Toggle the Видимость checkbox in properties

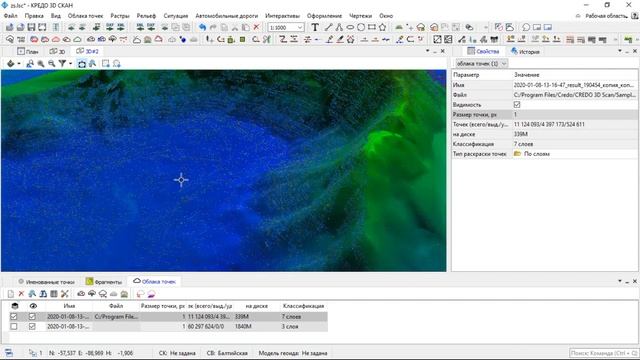(x=517, y=105)
